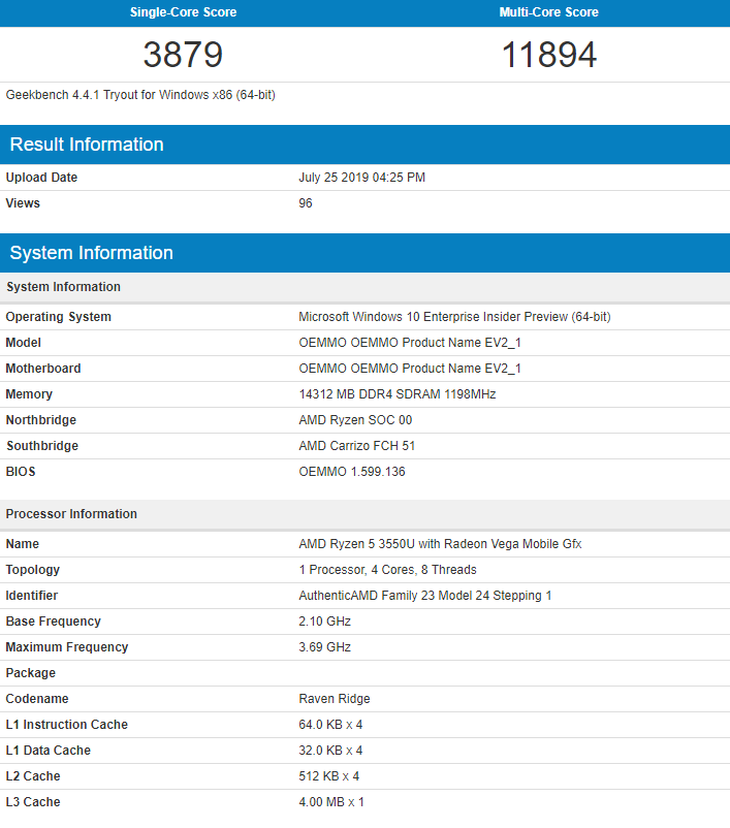Click the Topology label
730x828 pixels.
[x=33, y=570]
